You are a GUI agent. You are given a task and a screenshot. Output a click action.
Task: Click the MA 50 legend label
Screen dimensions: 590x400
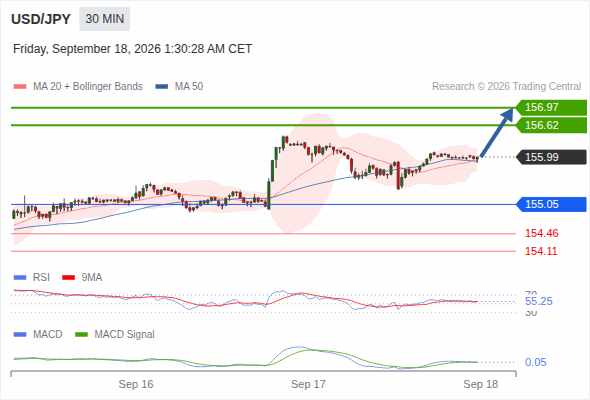tap(189, 87)
